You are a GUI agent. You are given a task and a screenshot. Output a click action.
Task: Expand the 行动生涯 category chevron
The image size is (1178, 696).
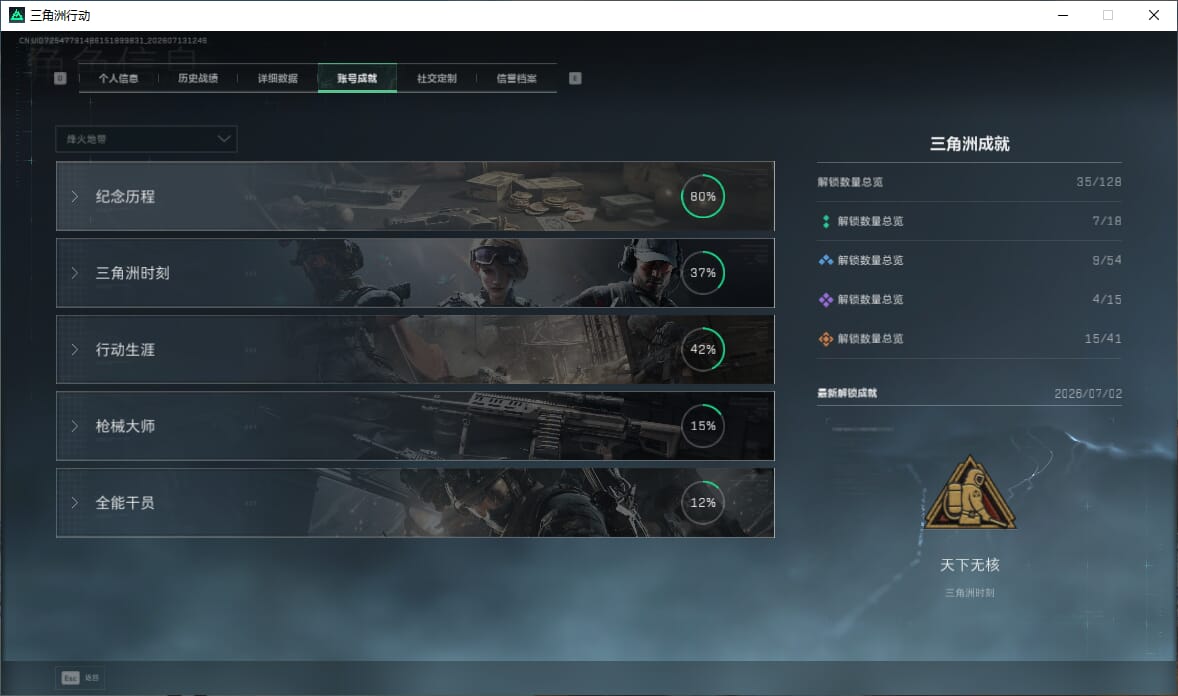click(75, 350)
